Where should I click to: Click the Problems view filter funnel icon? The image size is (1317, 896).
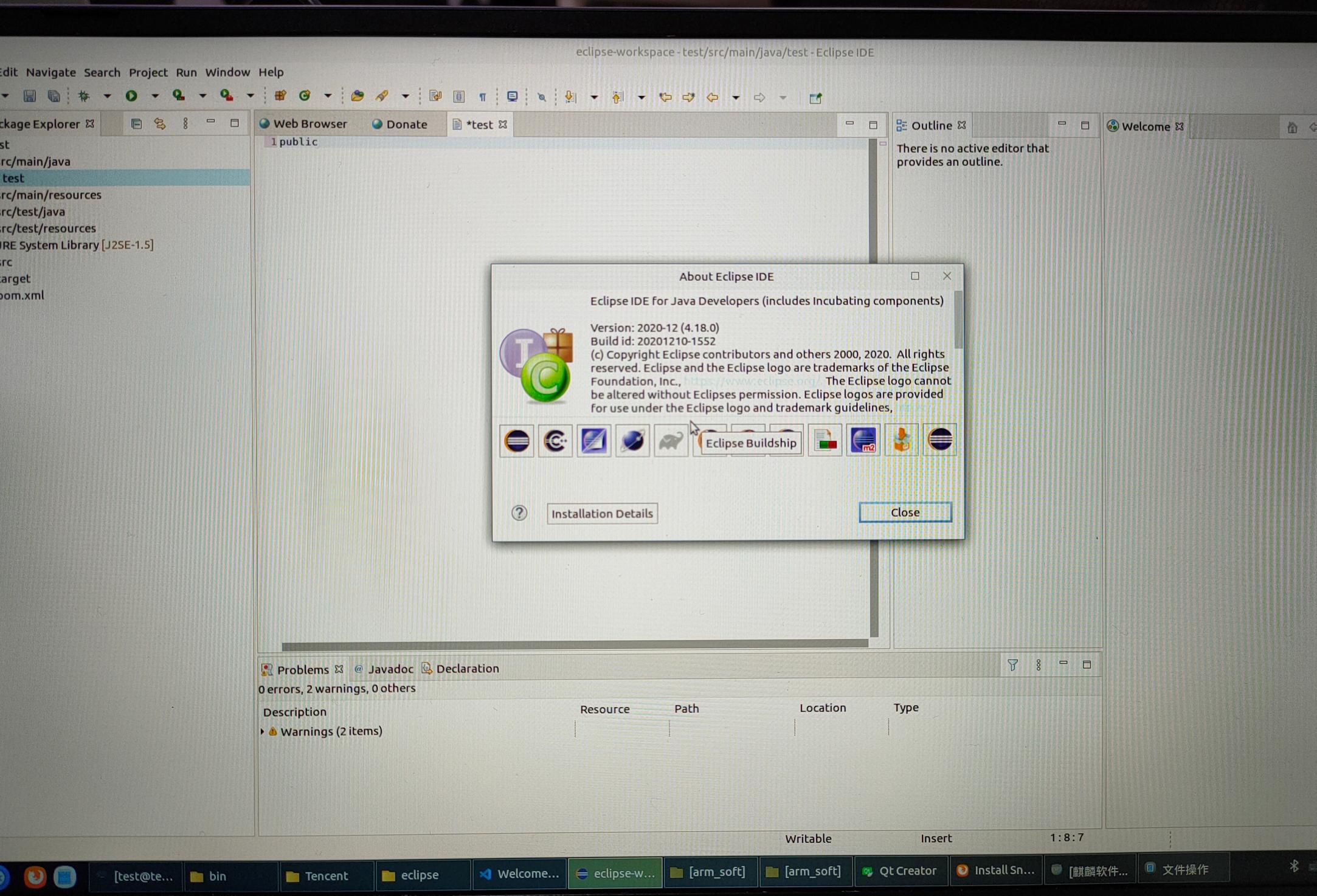tap(1012, 665)
